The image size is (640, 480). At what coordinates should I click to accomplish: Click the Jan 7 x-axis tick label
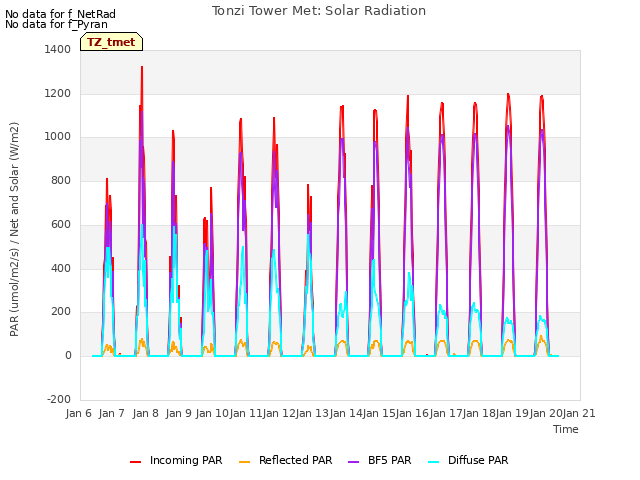(x=112, y=413)
